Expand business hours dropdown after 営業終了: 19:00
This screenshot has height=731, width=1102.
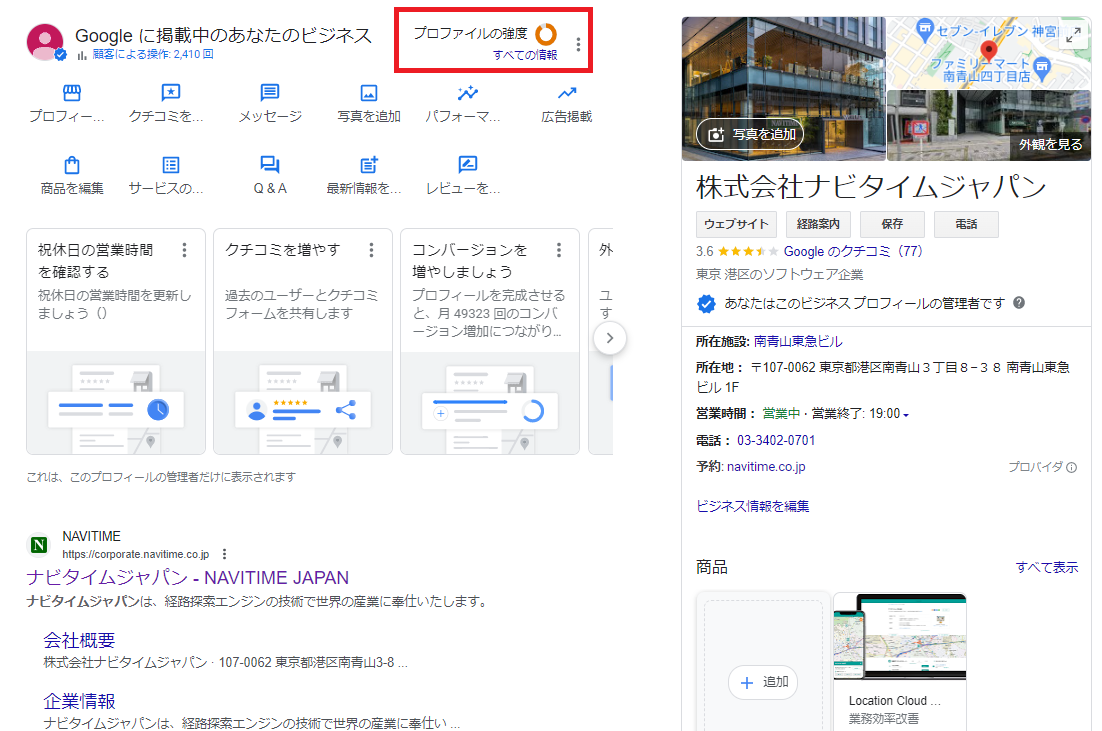[x=906, y=415]
